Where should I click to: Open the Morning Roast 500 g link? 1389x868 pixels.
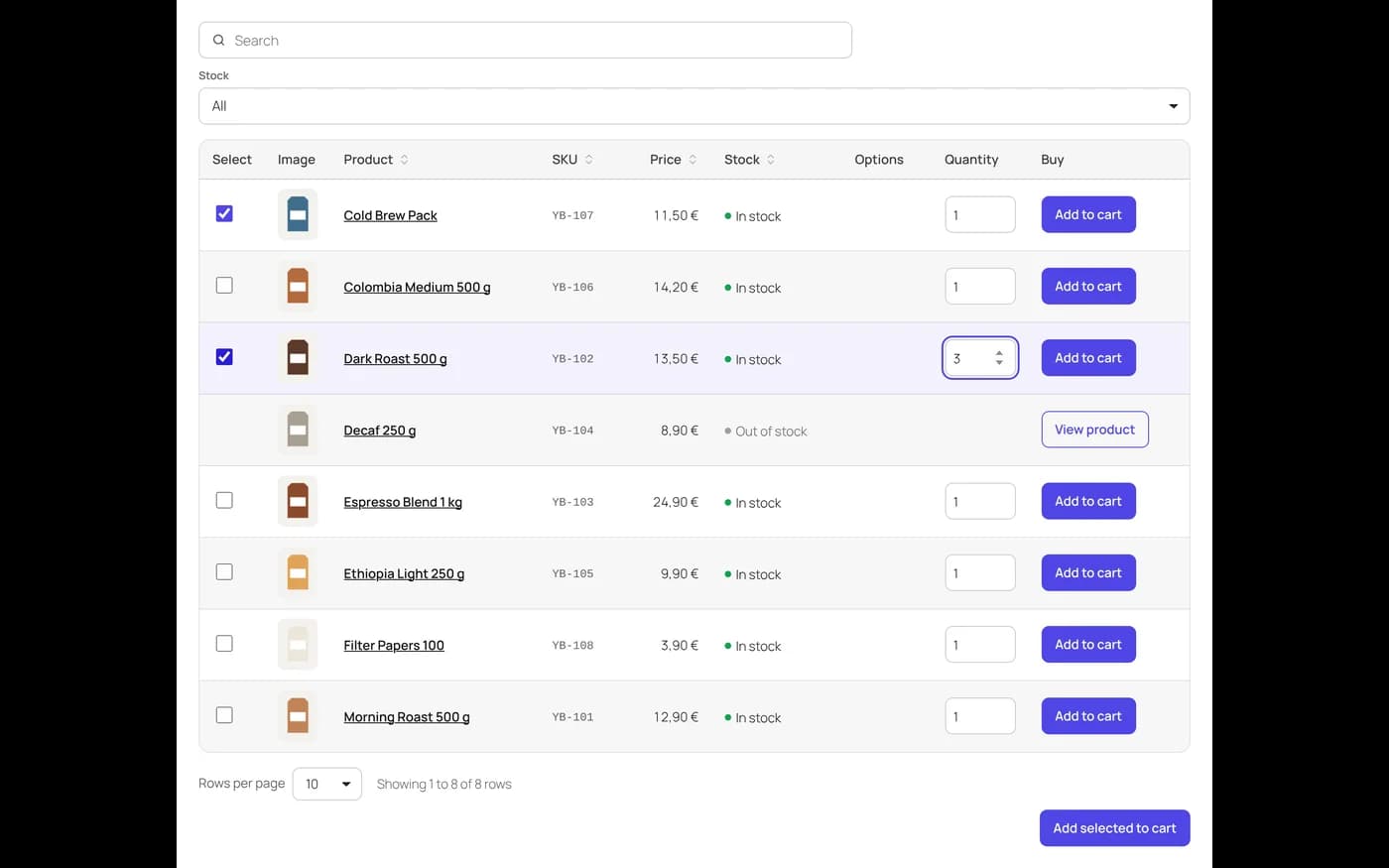[x=407, y=716]
